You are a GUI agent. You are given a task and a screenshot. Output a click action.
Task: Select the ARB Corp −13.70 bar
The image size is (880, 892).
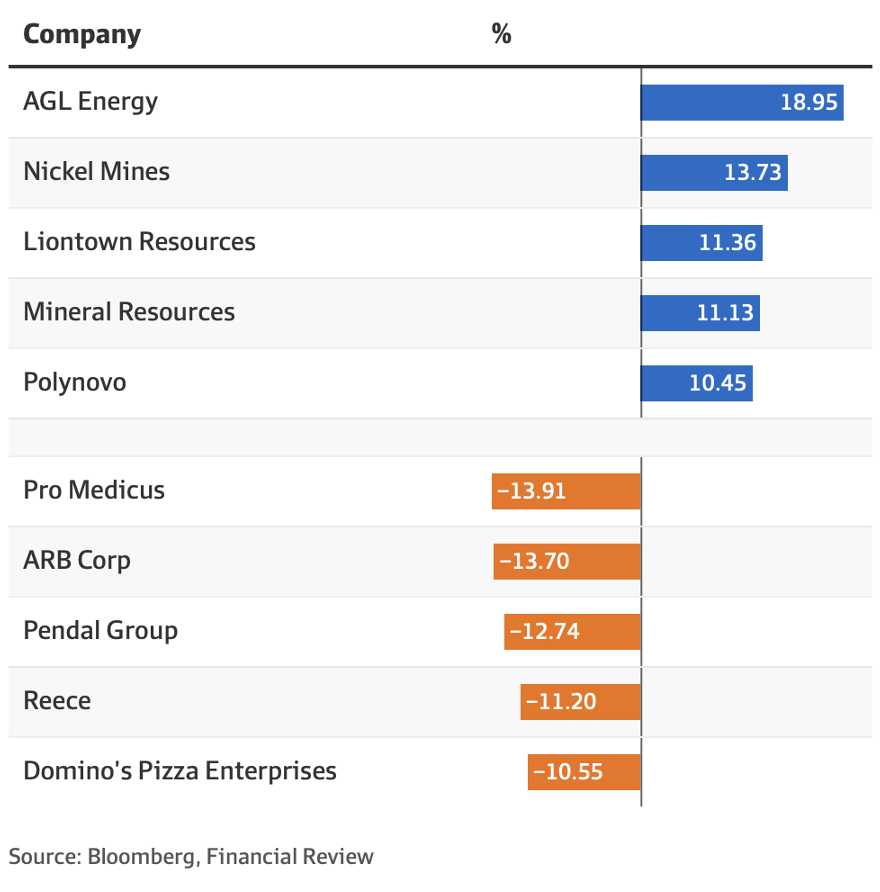pyautogui.click(x=567, y=561)
